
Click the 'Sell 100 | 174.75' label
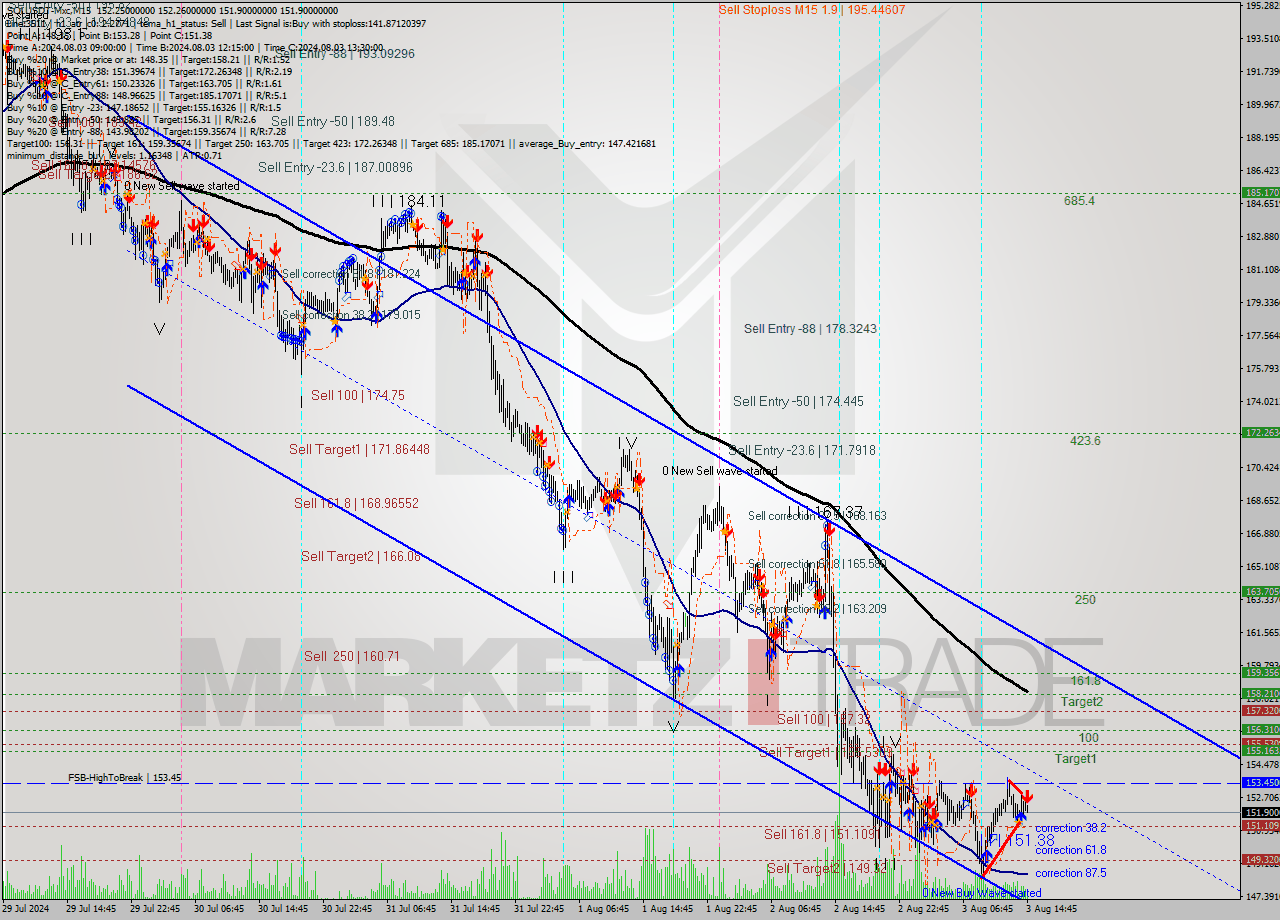point(358,395)
